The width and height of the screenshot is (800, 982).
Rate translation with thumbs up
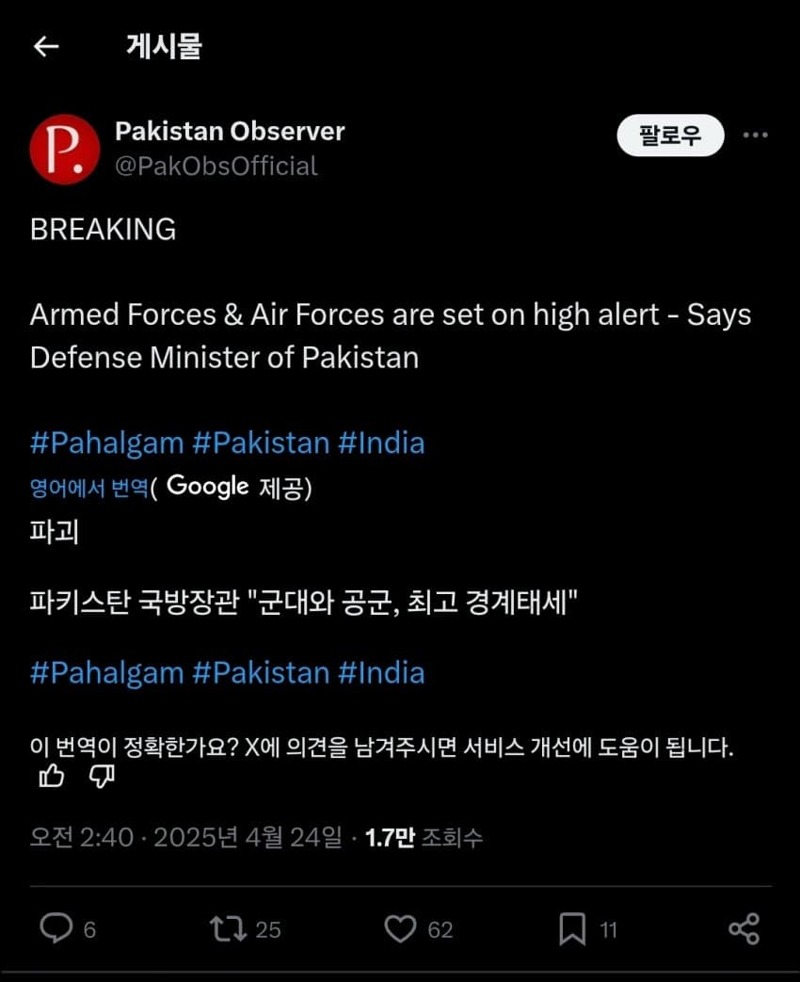pyautogui.click(x=51, y=777)
